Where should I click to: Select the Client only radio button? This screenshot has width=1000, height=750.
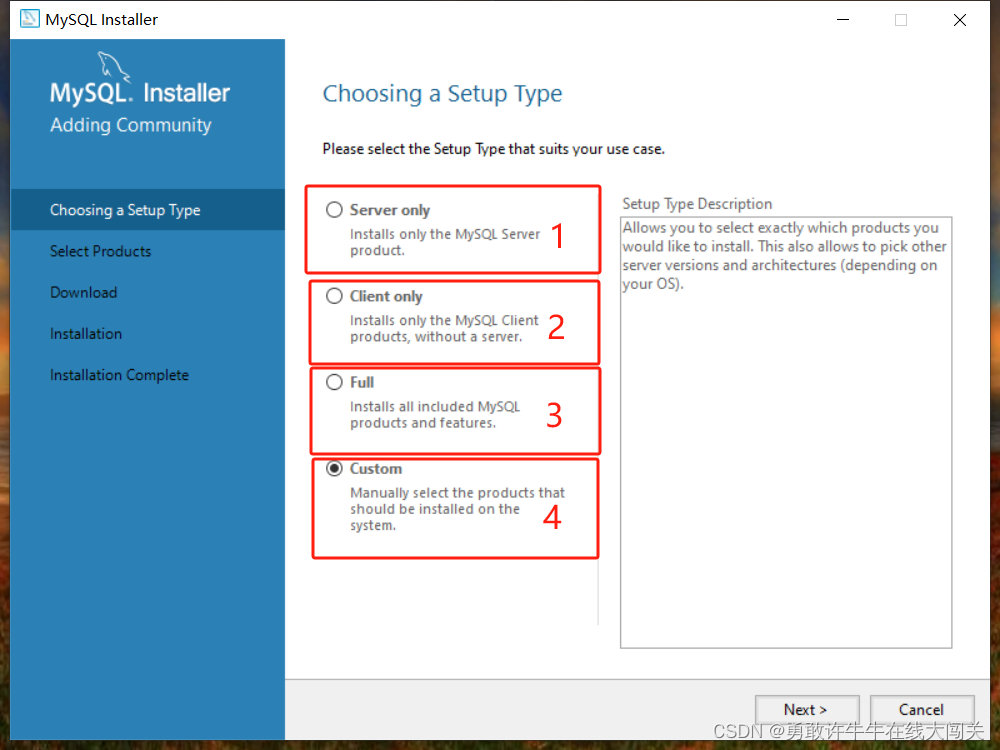point(334,296)
